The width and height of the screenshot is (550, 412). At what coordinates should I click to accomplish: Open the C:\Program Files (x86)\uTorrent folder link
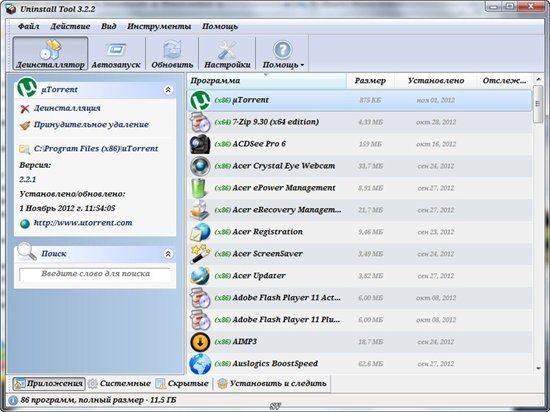coord(96,149)
